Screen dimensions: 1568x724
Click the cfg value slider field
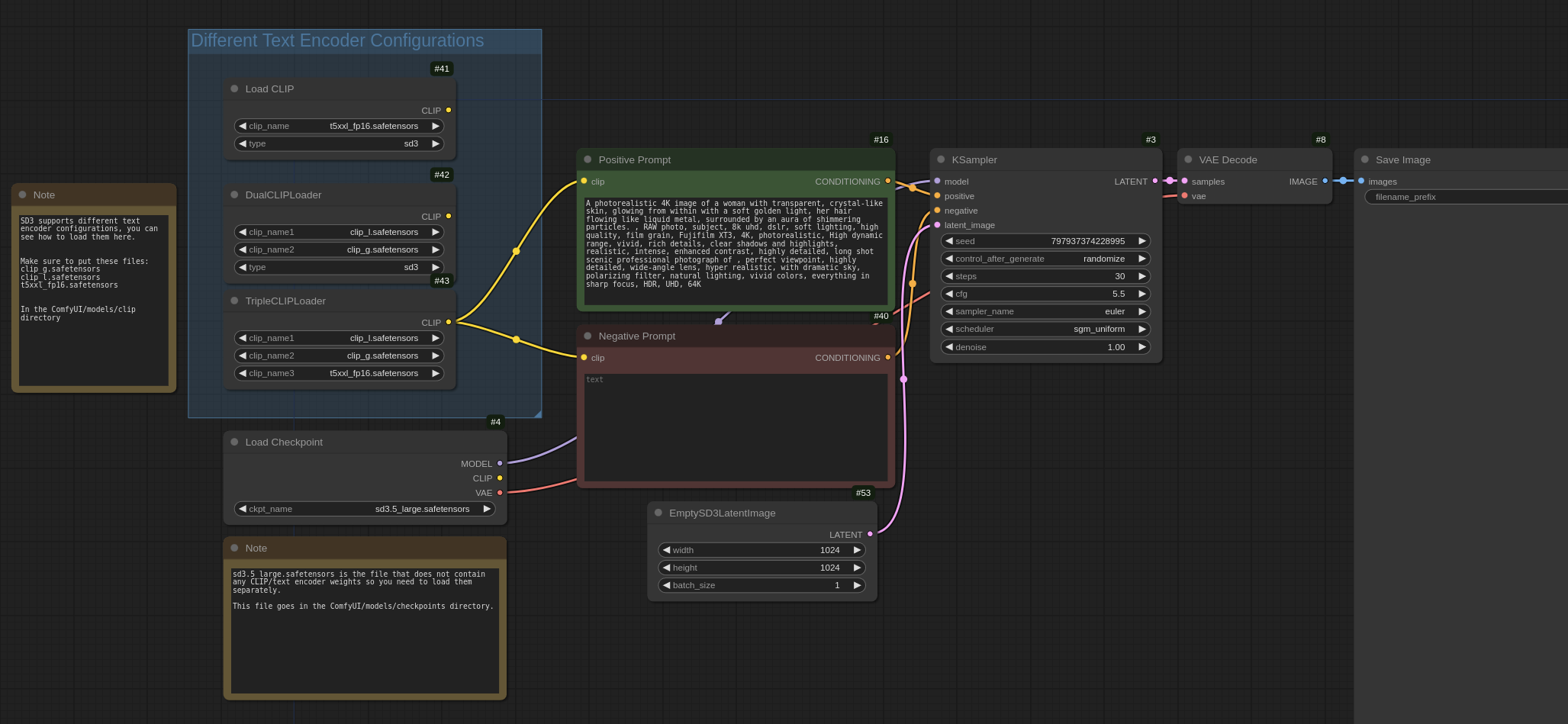[1045, 294]
